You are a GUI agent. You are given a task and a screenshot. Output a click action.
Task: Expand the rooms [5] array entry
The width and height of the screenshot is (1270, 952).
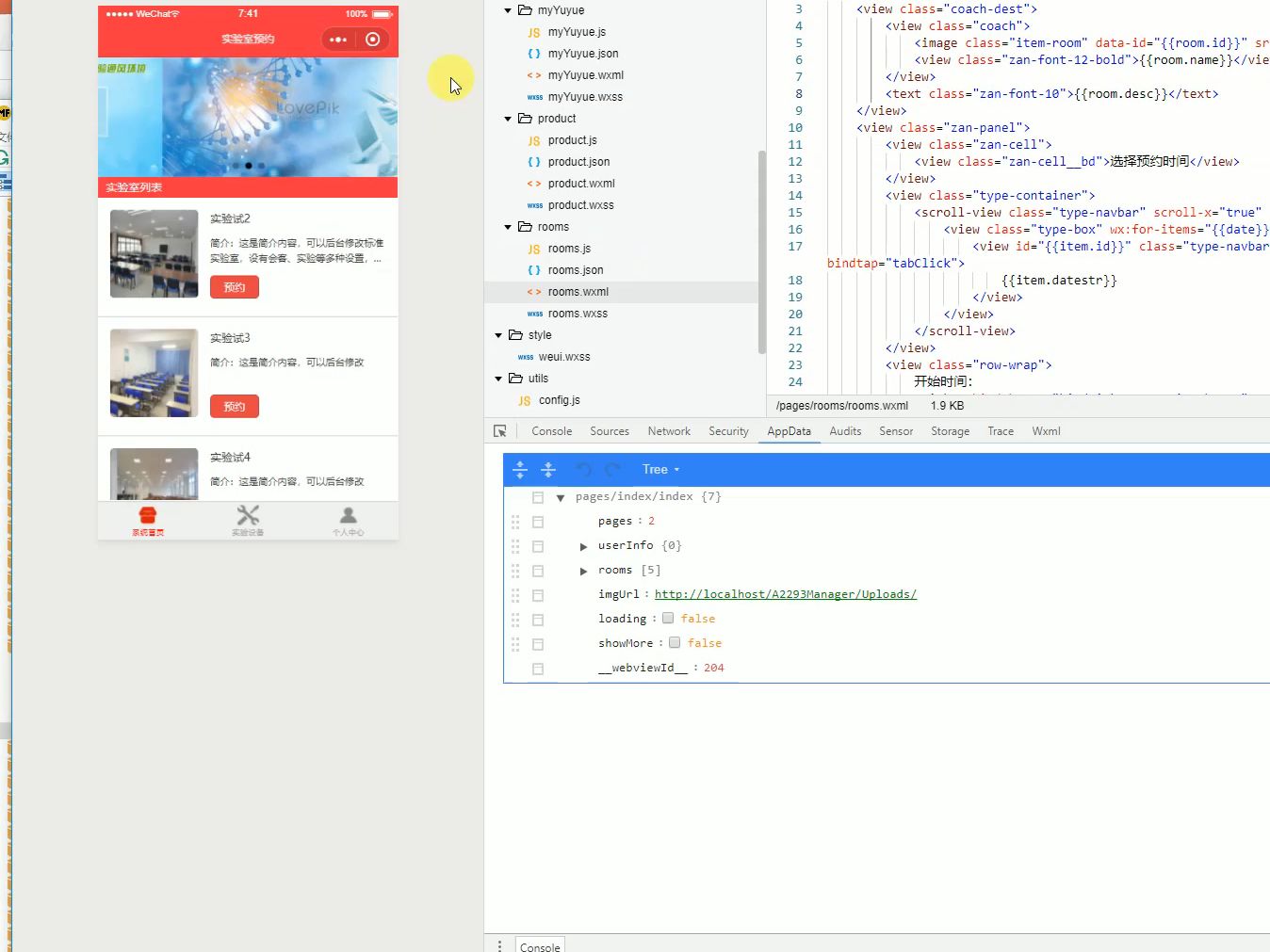point(583,571)
